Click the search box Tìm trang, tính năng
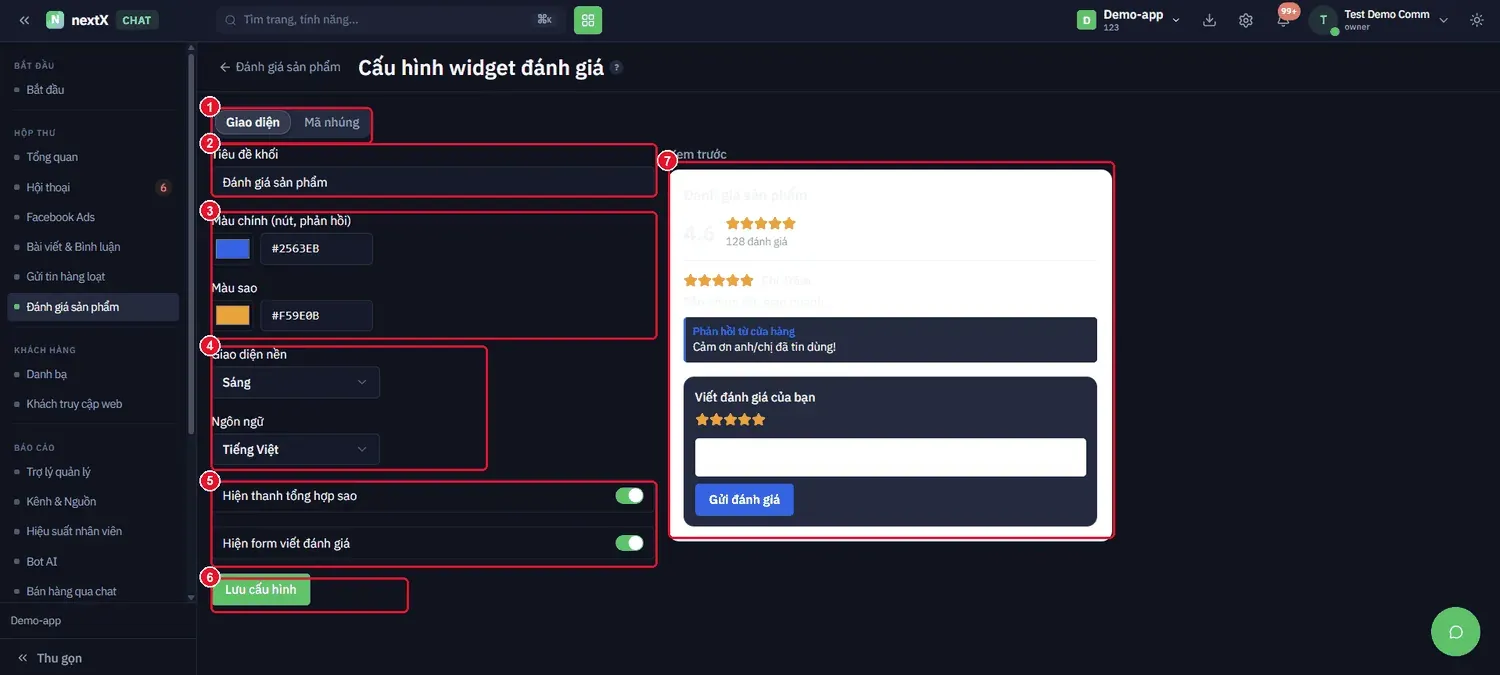Screen dimensions: 1500x675 (x=390, y=19)
